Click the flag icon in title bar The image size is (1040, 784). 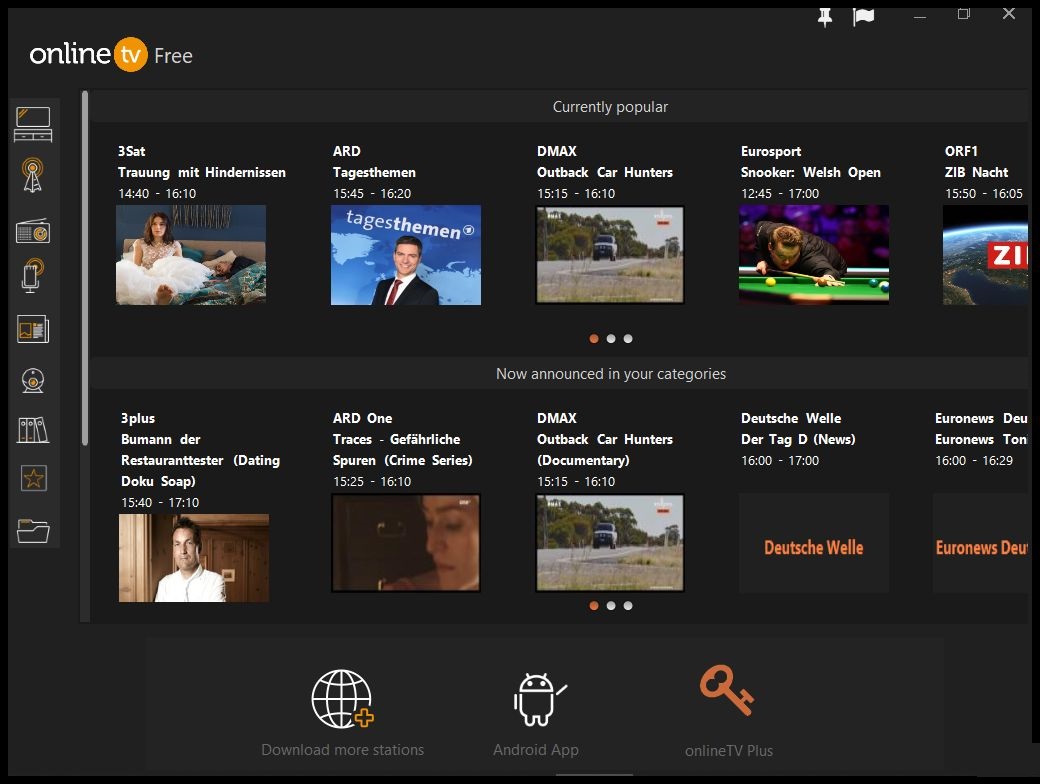coord(863,17)
